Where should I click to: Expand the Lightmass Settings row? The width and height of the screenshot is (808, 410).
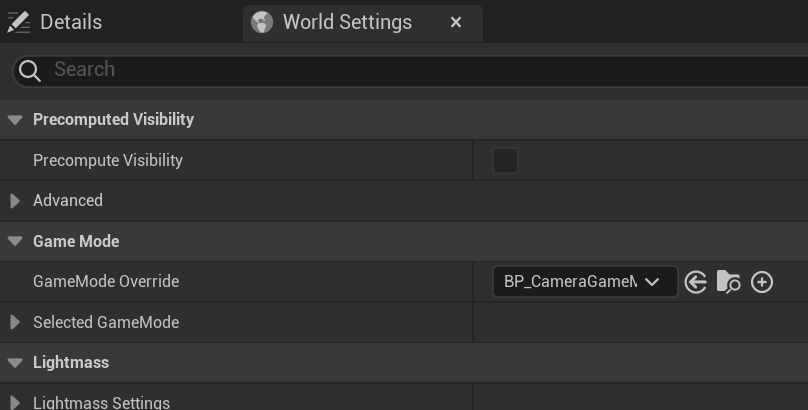(x=15, y=403)
